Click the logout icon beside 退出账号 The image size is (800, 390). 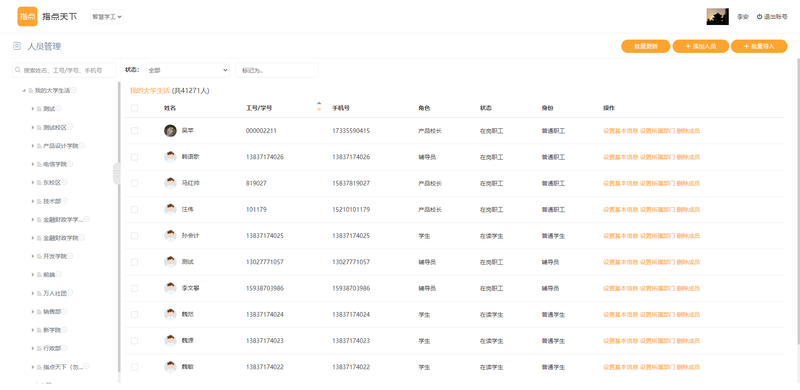click(759, 17)
